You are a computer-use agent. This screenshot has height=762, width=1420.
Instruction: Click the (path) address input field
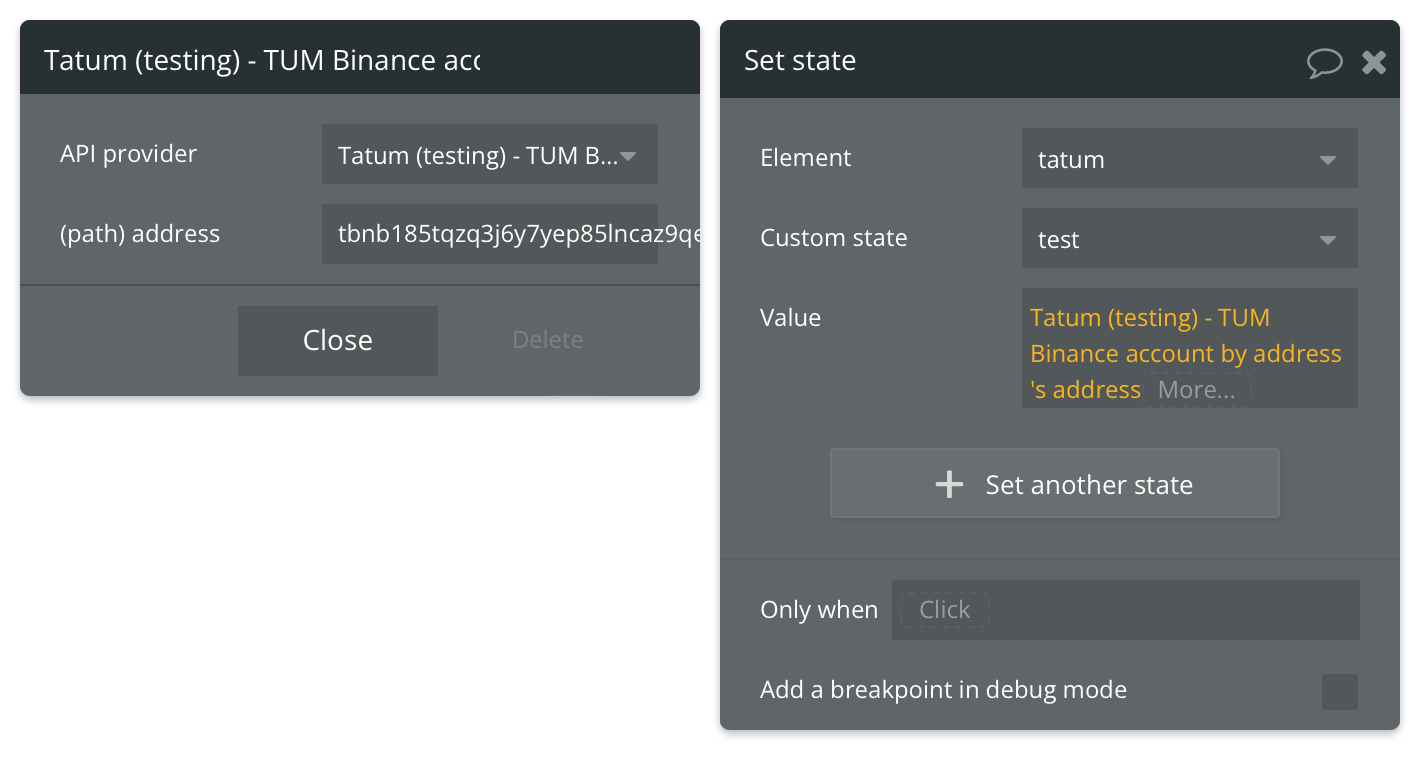pyautogui.click(x=489, y=234)
